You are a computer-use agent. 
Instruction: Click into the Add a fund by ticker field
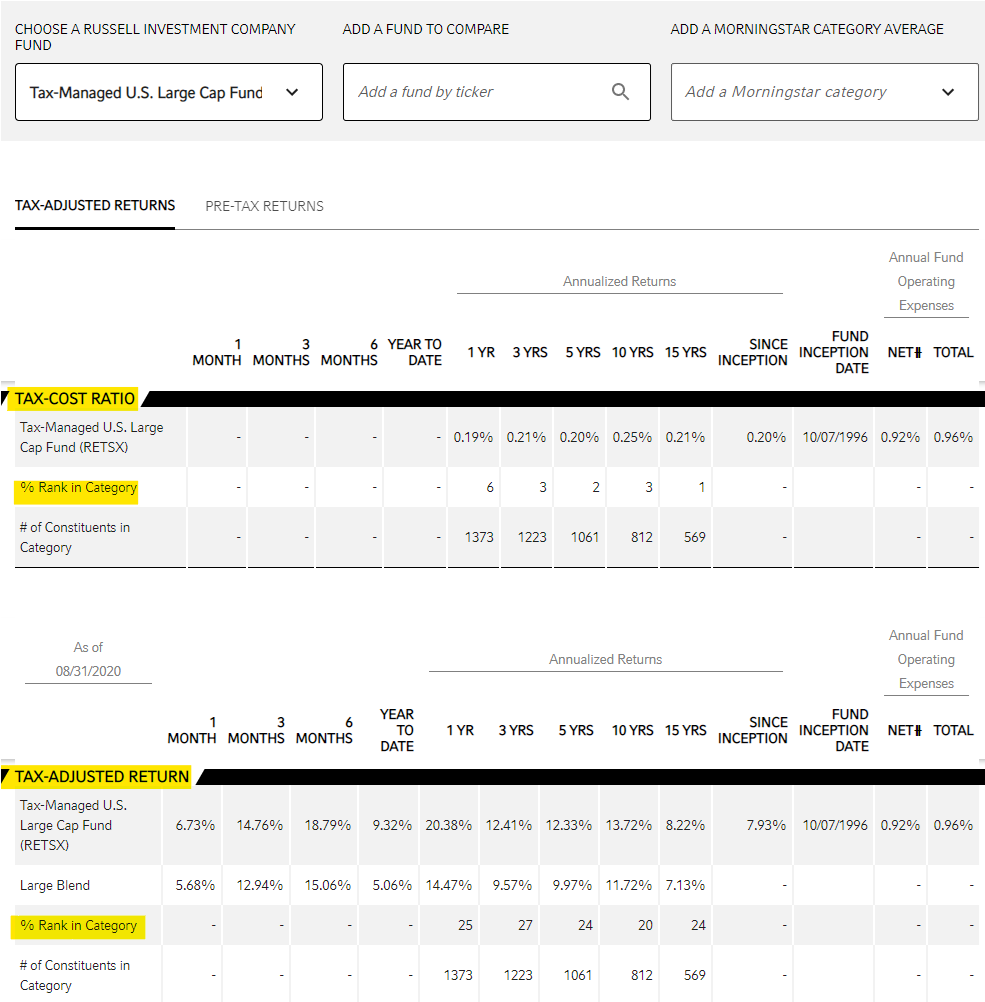coord(480,92)
